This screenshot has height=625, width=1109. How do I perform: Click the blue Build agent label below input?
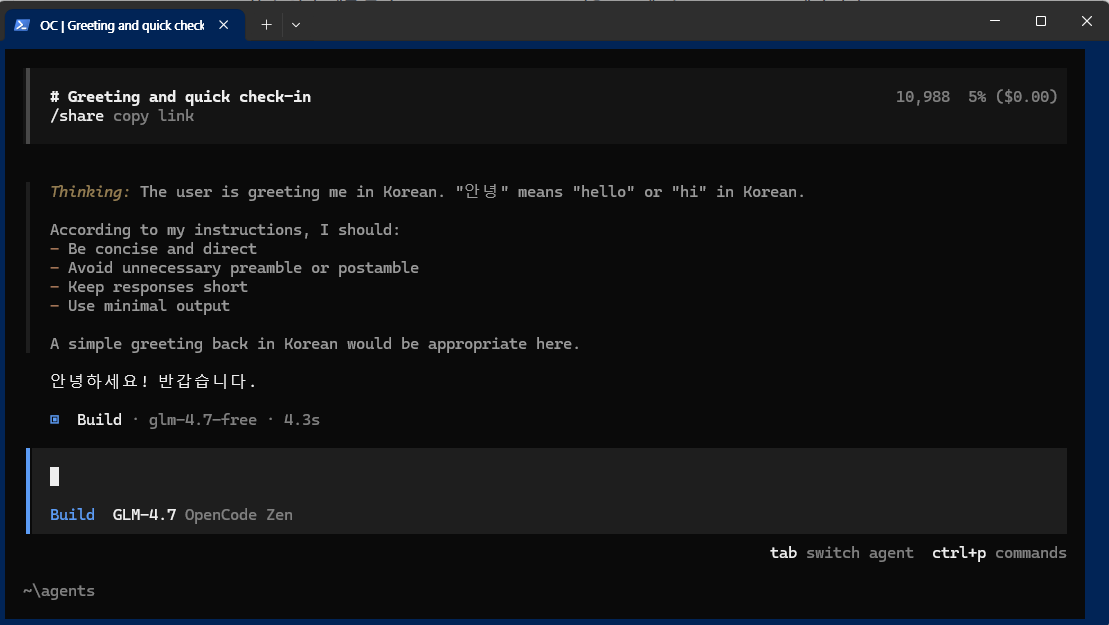pyautogui.click(x=72, y=515)
